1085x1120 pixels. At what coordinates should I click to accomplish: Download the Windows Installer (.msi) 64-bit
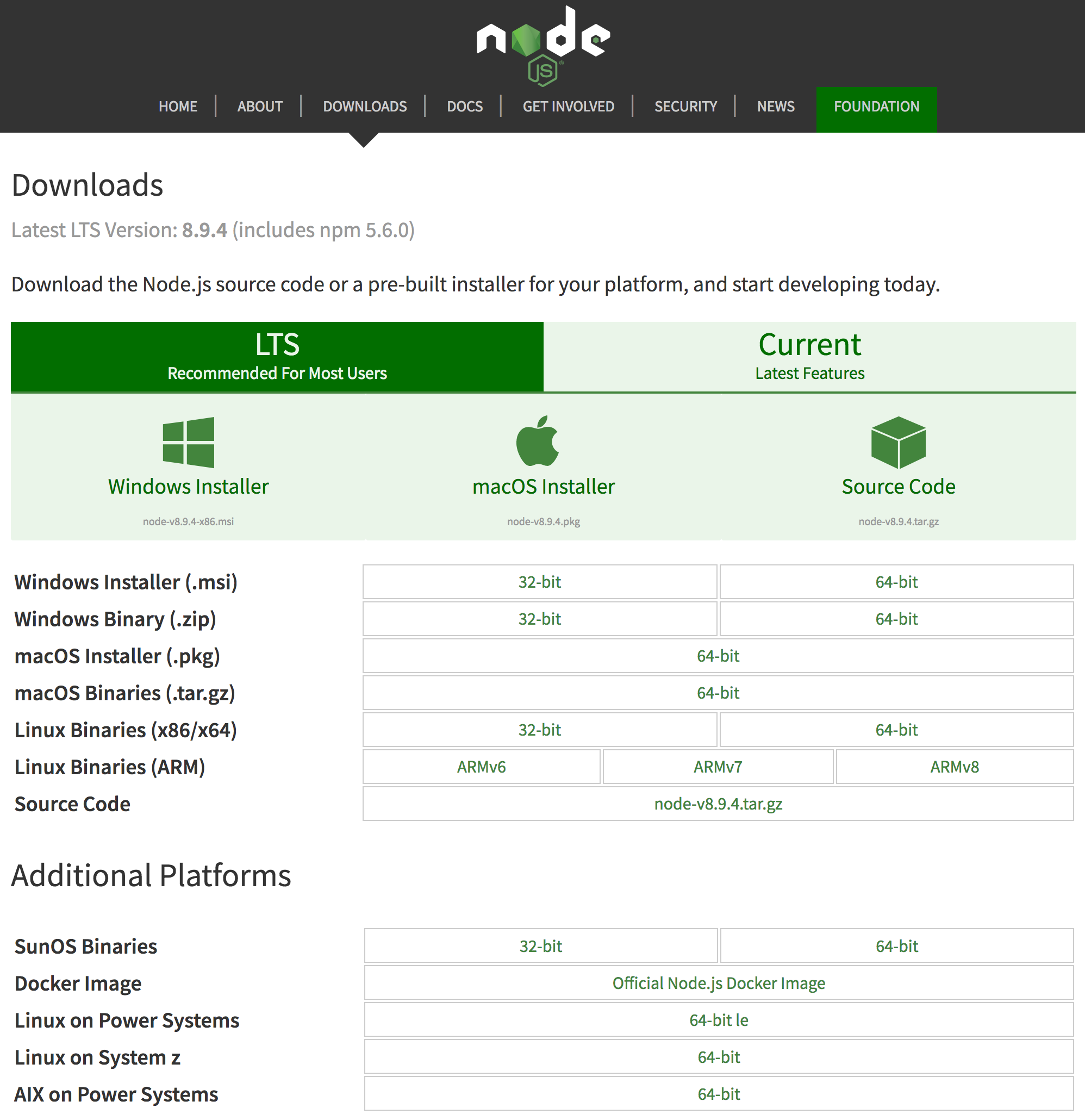(x=896, y=582)
